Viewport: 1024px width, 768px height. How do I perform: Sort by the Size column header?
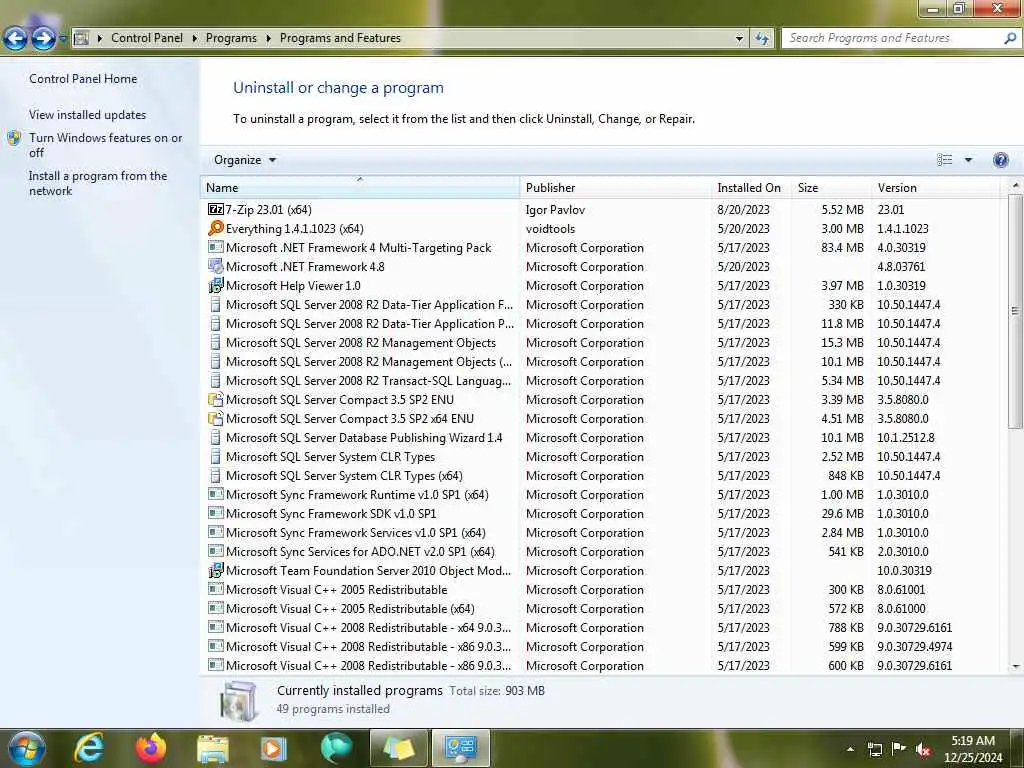(831, 187)
